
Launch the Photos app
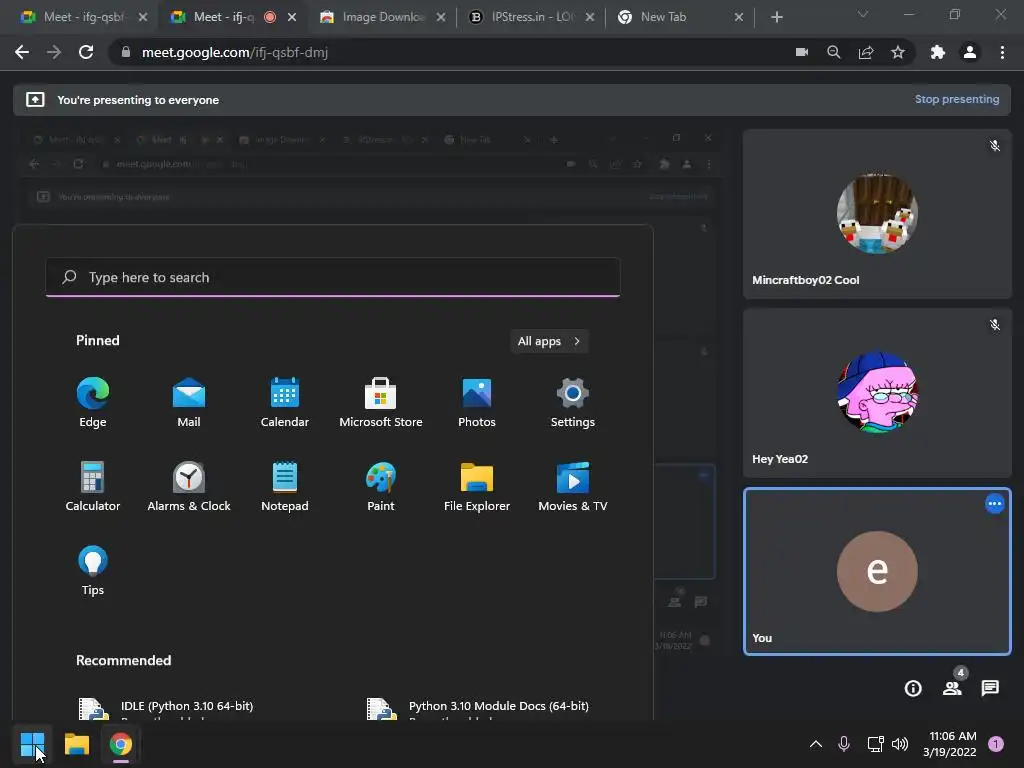click(477, 402)
